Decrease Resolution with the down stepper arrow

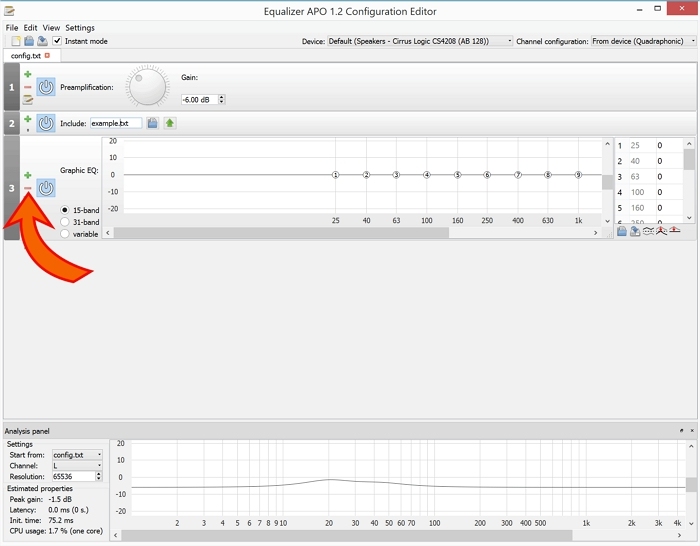99,479
